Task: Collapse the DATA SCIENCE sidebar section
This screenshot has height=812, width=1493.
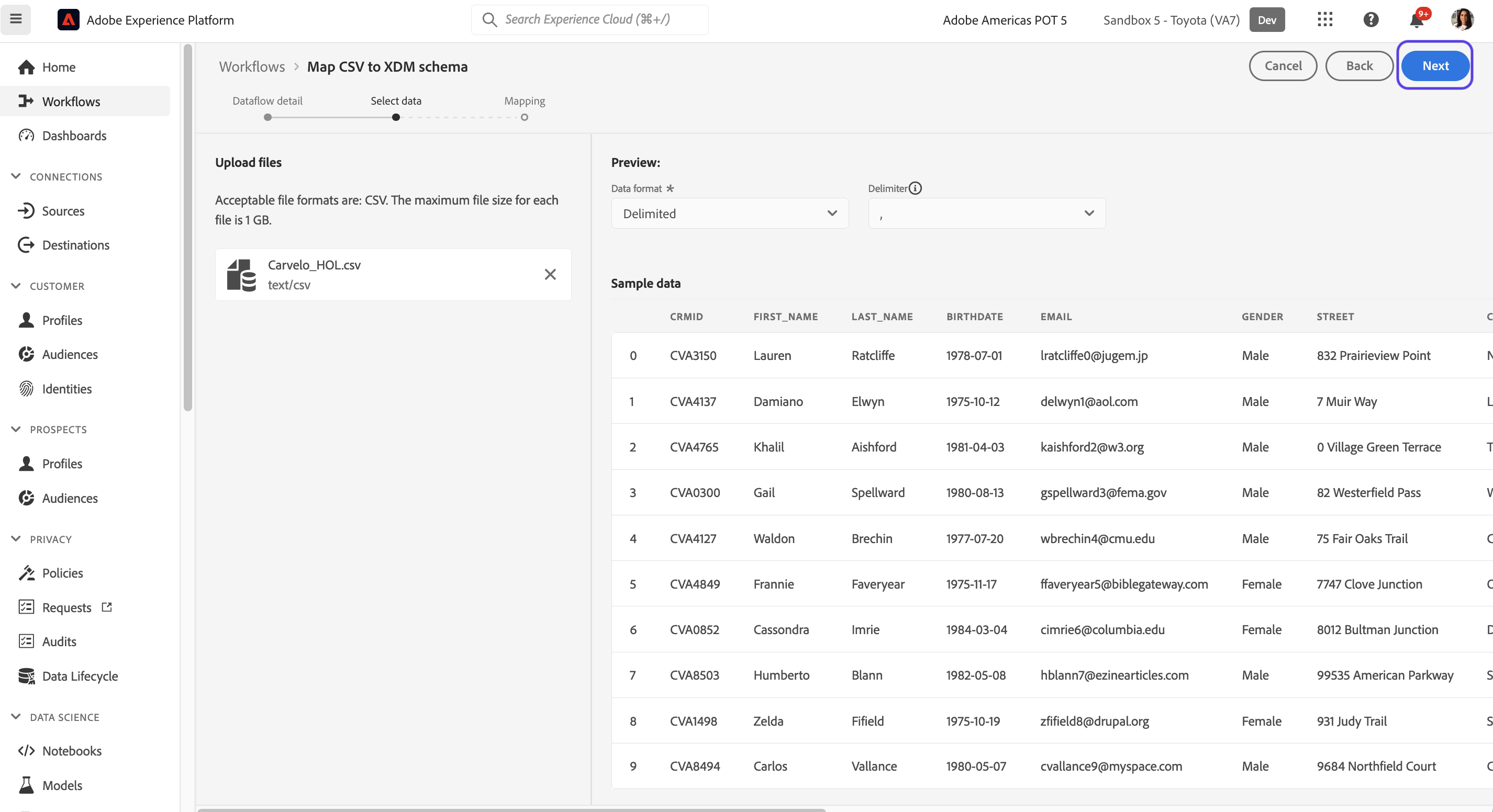Action: tap(16, 716)
